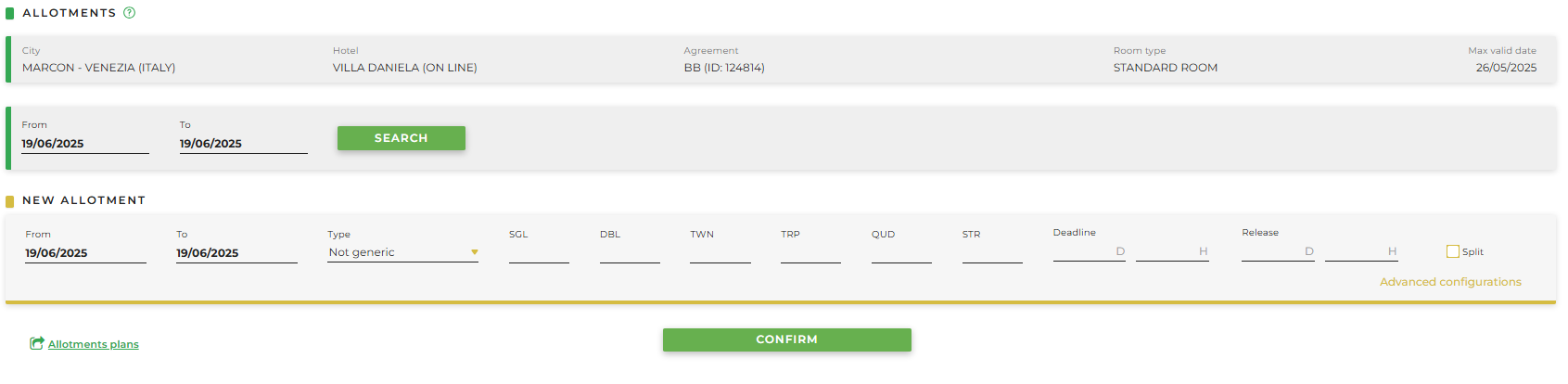1568x384 pixels.
Task: Enable the Split checkbox
Action: [x=1452, y=251]
